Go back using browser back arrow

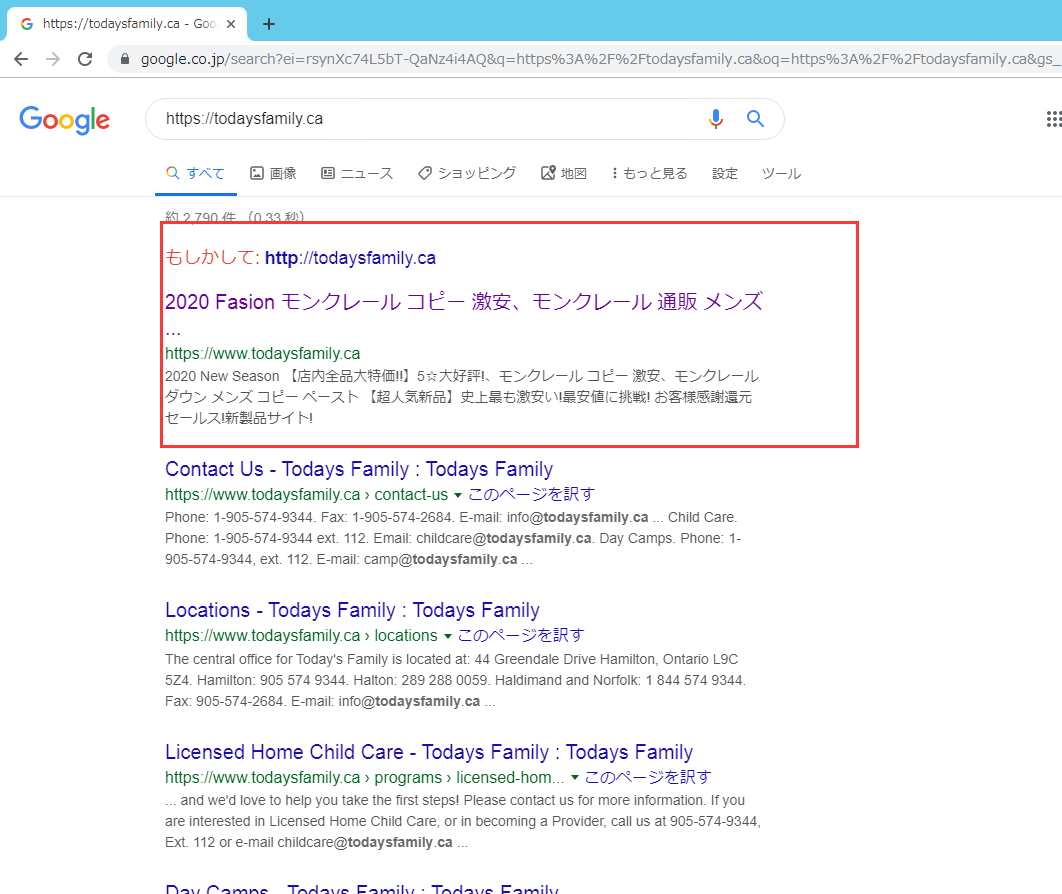(21, 59)
